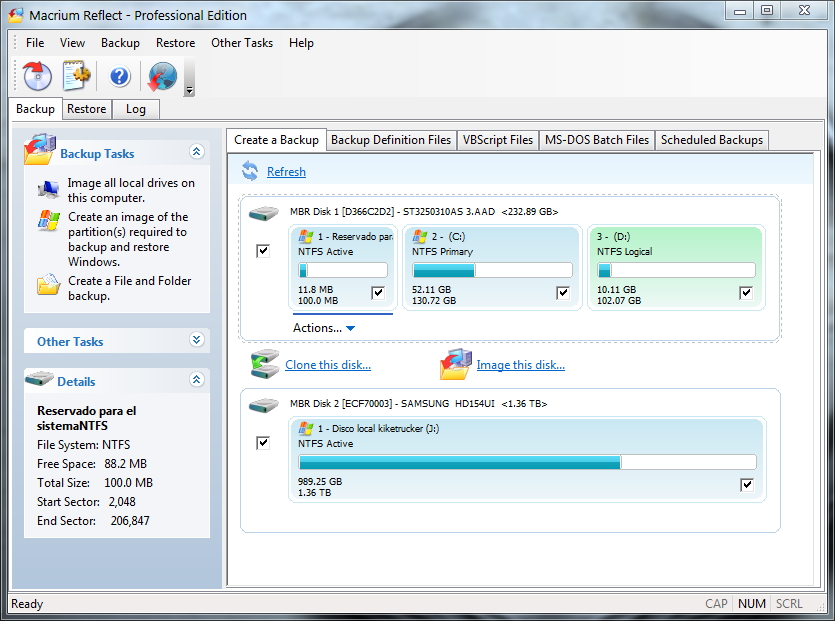Image resolution: width=835 pixels, height=621 pixels.
Task: Switch to Scheduled Backups tab
Action: (x=711, y=140)
